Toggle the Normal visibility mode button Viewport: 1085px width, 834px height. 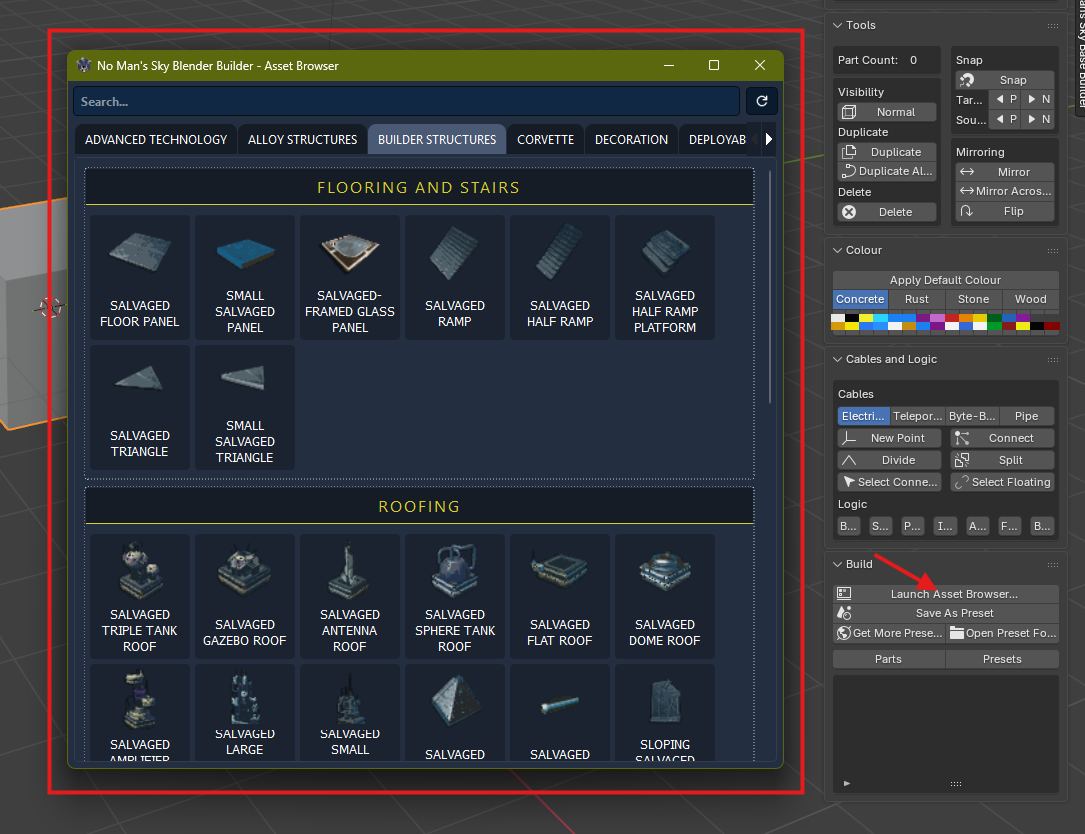[x=887, y=112]
